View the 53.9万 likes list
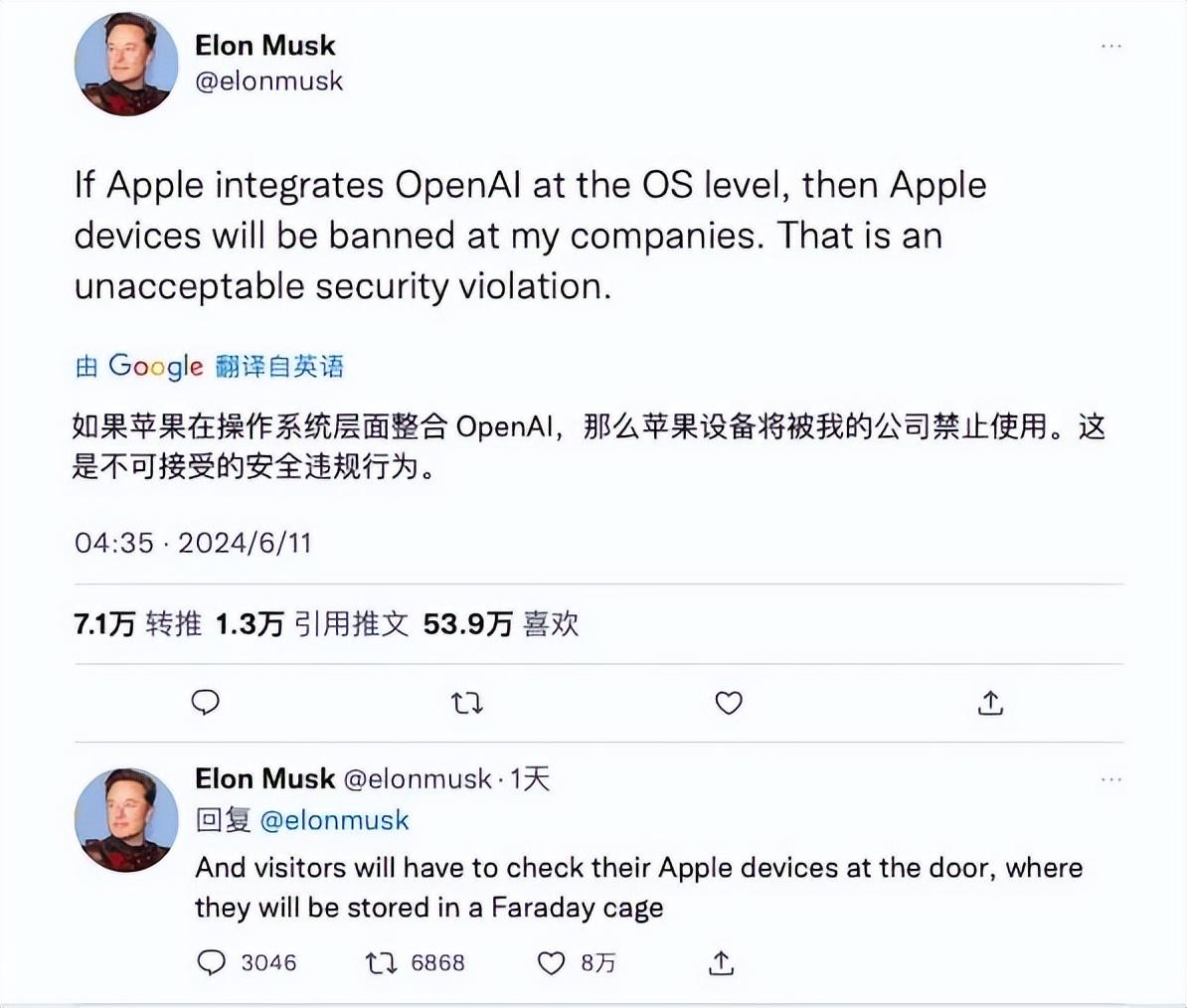Viewport: 1187px width, 1008px height. point(500,623)
